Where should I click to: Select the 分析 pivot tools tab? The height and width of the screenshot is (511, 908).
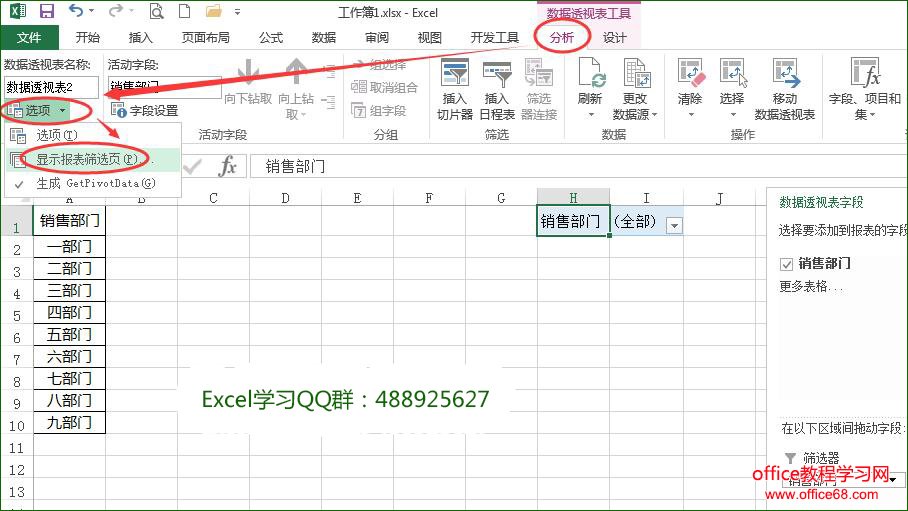click(x=562, y=38)
